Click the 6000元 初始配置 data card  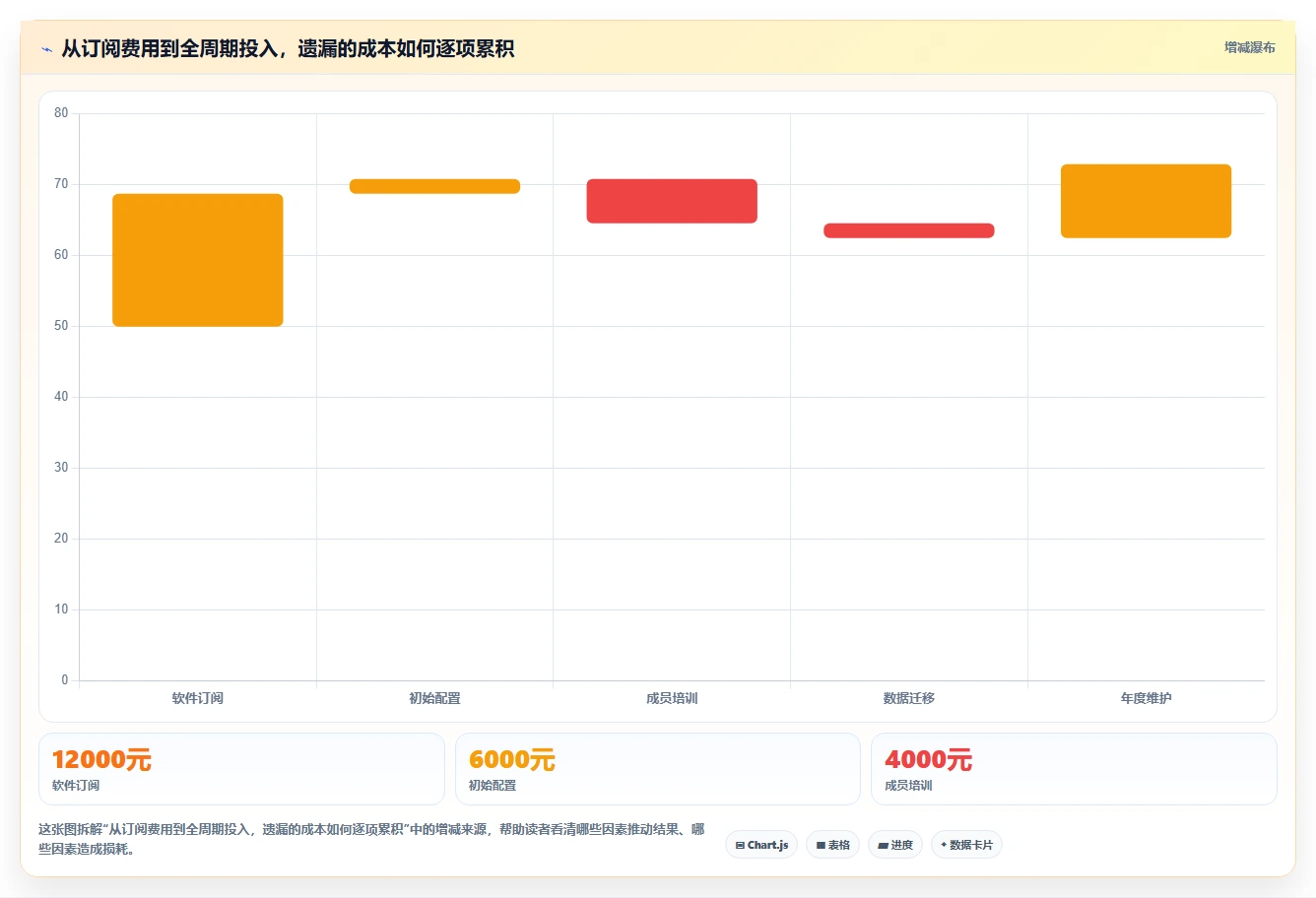[x=658, y=769]
